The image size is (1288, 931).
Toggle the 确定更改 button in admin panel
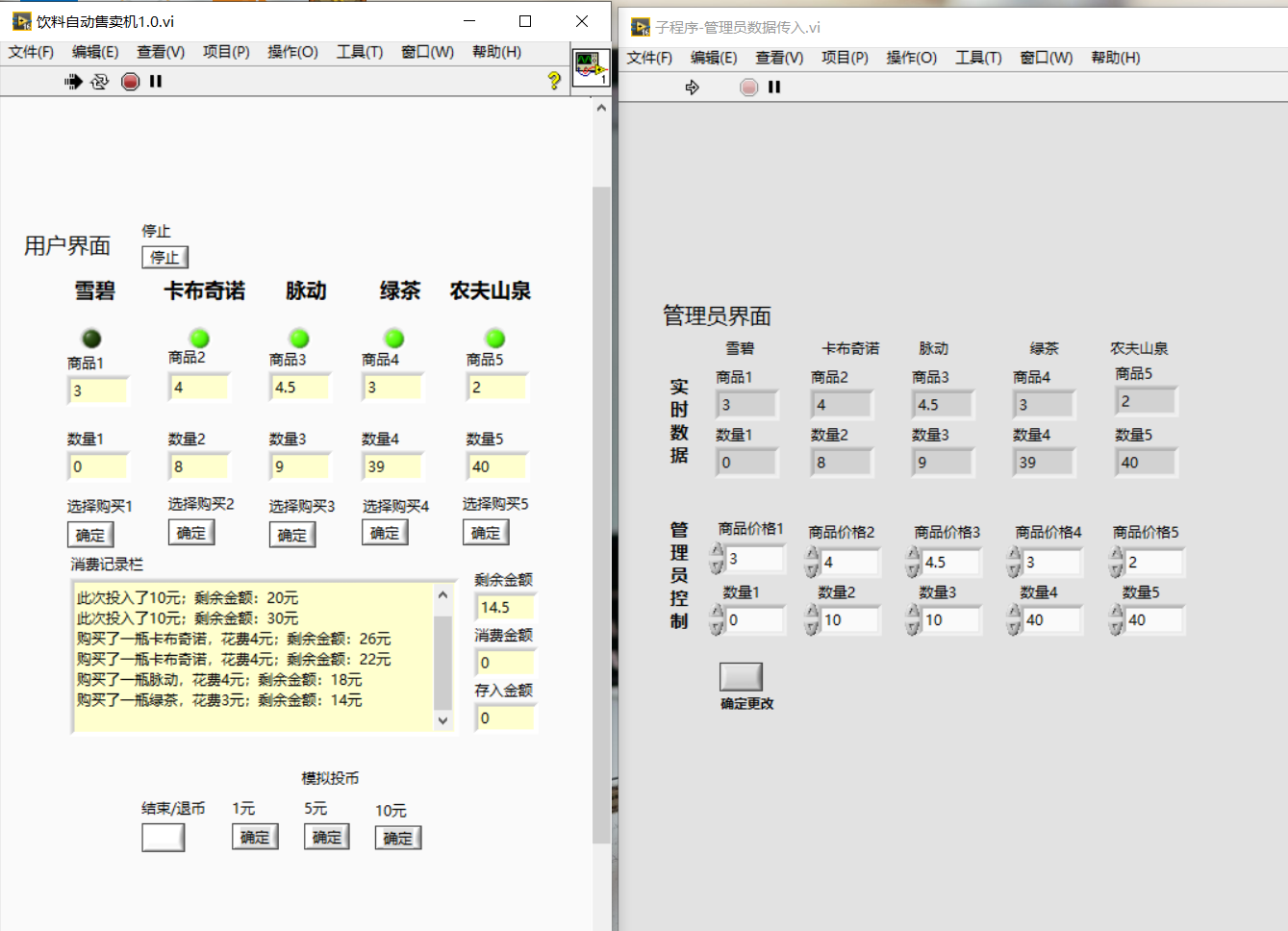(x=741, y=676)
